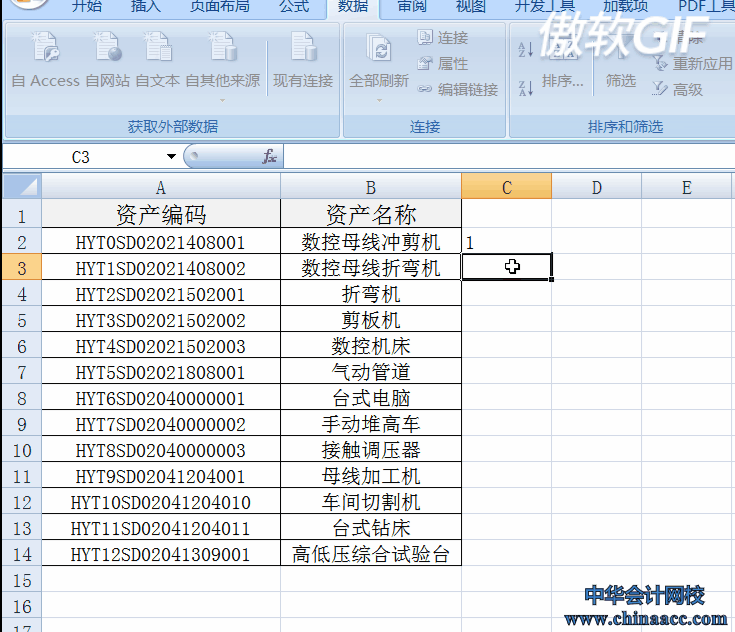This screenshot has width=735, height=632.
Task: Select cell C2 containing 1
Action: tap(507, 242)
